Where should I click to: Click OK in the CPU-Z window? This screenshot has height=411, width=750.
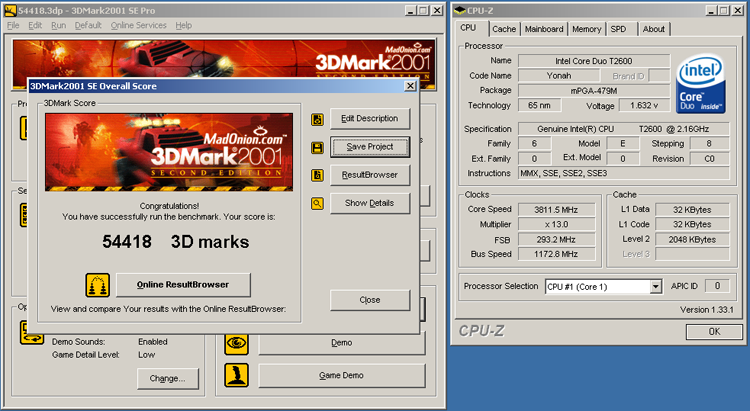714,332
